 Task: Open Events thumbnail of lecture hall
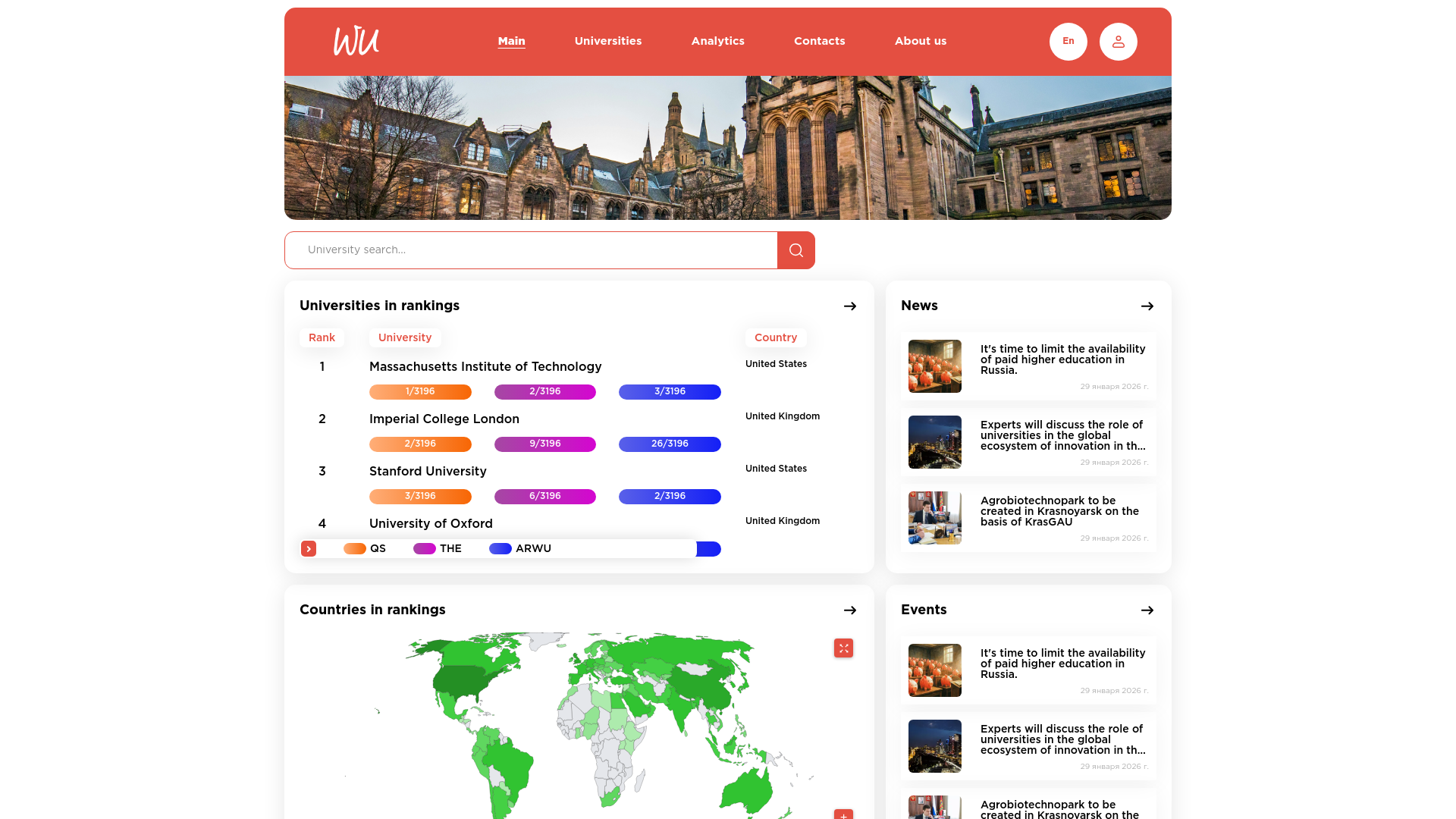pos(934,670)
